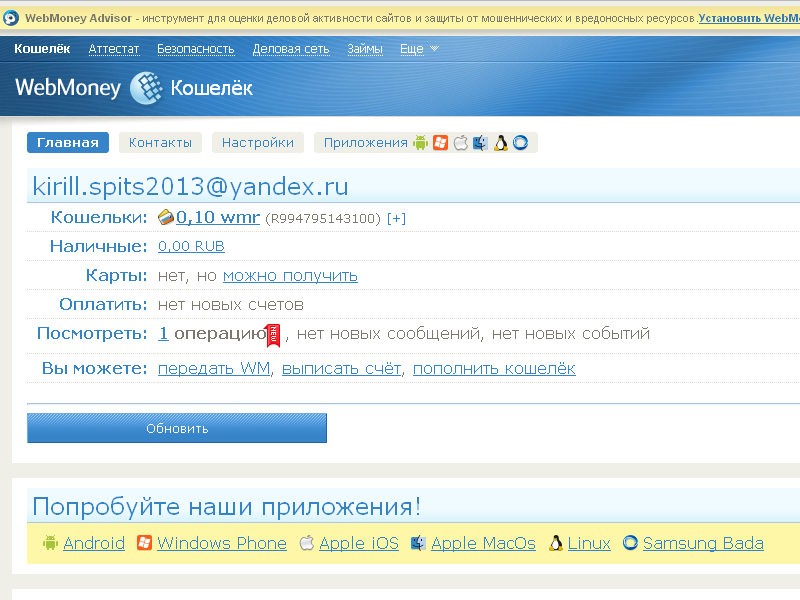Click penguin icon beside Linux link

[x=556, y=543]
